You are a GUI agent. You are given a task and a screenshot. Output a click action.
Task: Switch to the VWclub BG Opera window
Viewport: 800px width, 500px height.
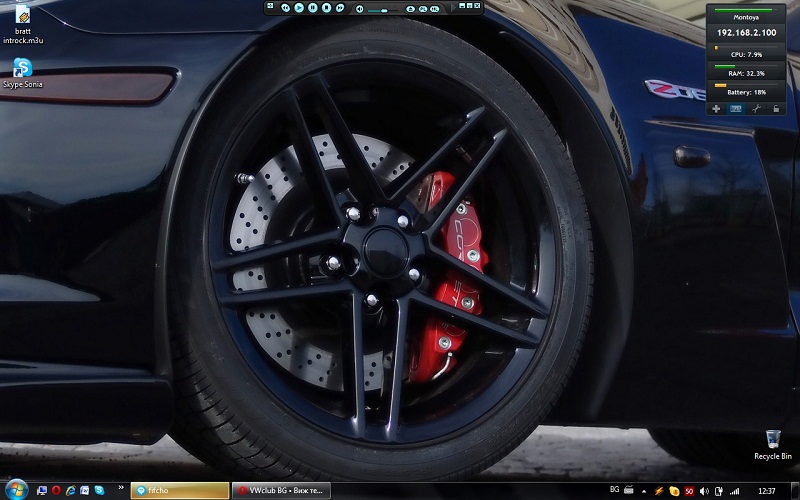[280, 491]
